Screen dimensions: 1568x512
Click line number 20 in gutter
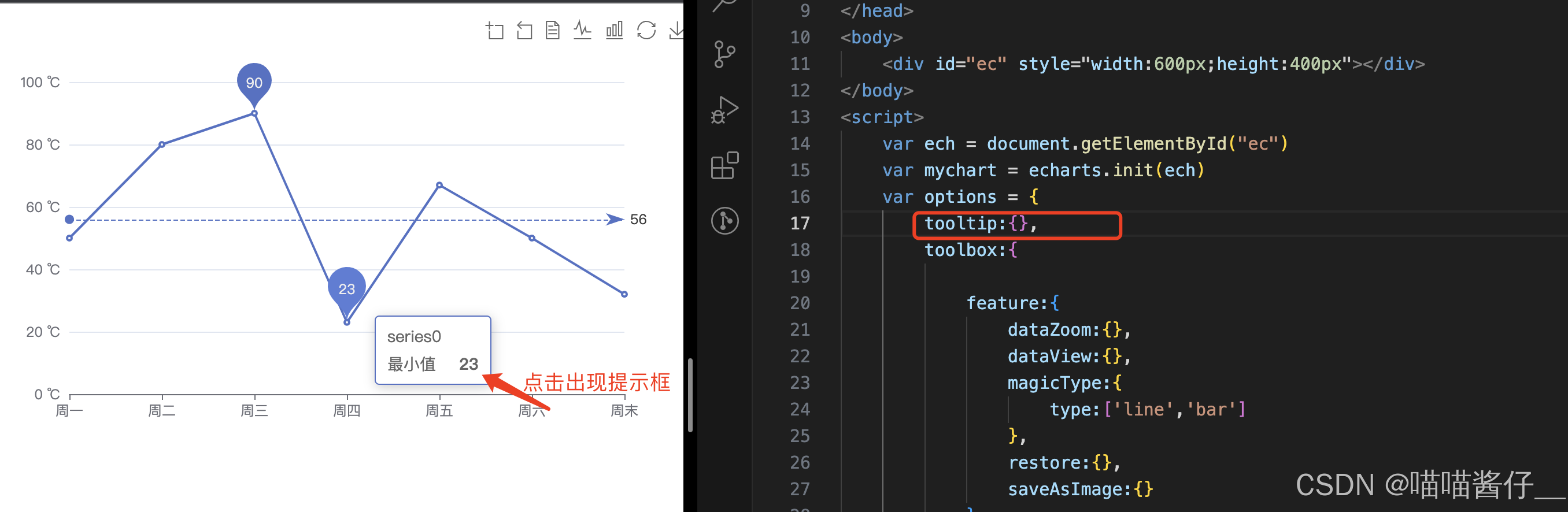click(800, 303)
